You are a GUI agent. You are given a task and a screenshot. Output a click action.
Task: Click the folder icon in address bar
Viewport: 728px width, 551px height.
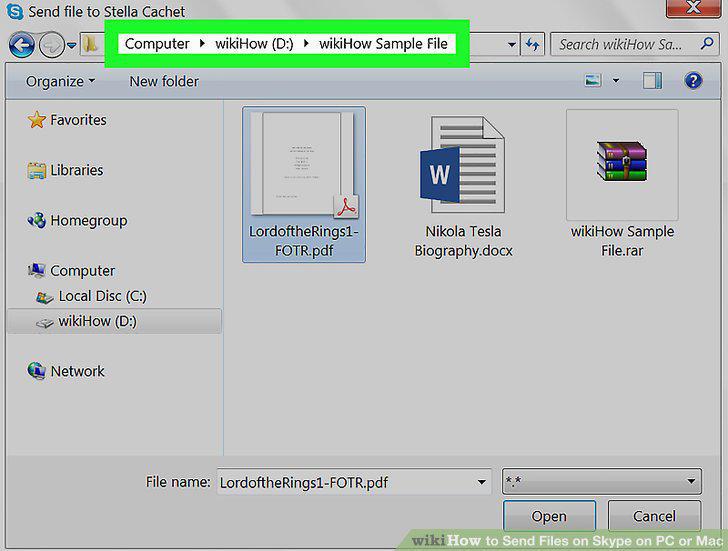91,45
